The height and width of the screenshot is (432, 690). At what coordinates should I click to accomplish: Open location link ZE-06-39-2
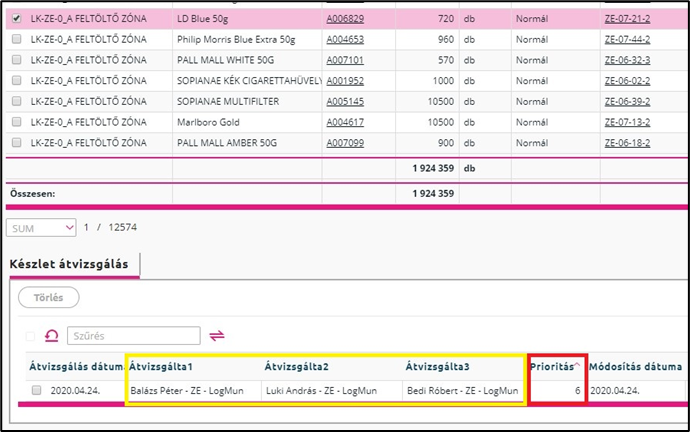click(627, 102)
